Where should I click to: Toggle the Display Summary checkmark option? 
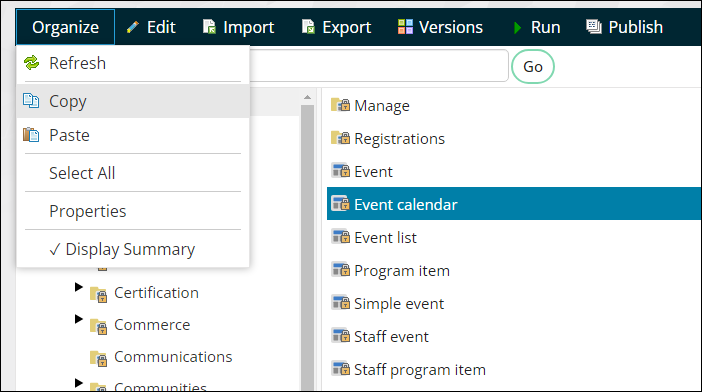[133, 249]
